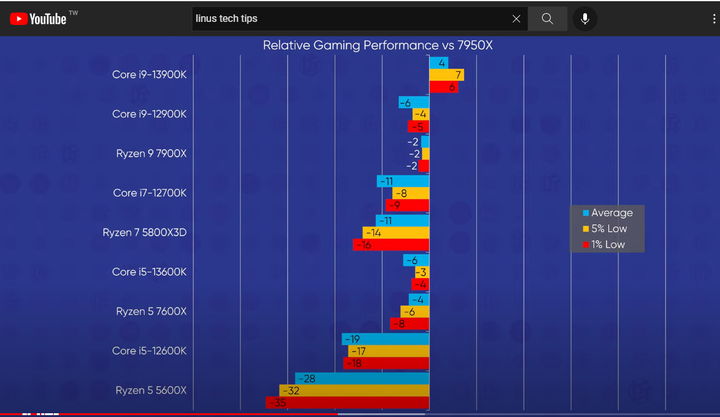The width and height of the screenshot is (720, 417).
Task: Click the -32 yellow bar for Ryzen 5 5600X
Action: coord(354,391)
